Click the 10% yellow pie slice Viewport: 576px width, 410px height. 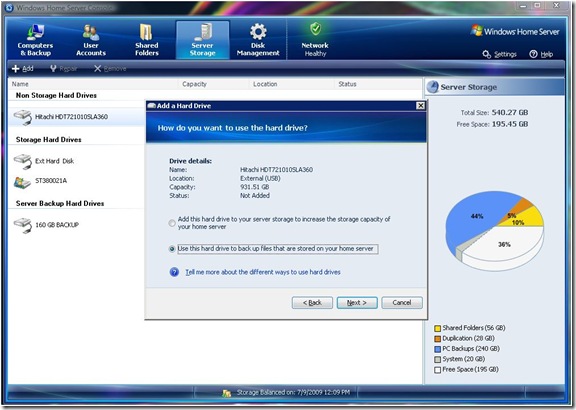point(523,219)
